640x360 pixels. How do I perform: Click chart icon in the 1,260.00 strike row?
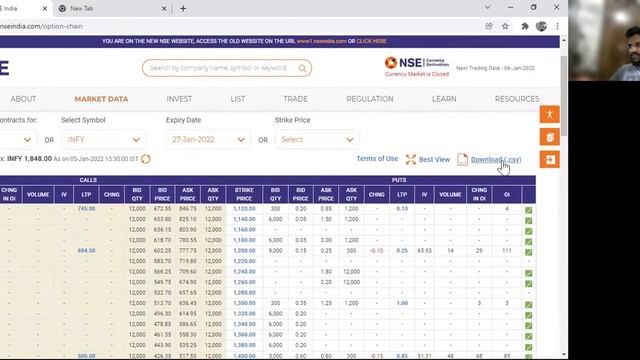(529, 284)
